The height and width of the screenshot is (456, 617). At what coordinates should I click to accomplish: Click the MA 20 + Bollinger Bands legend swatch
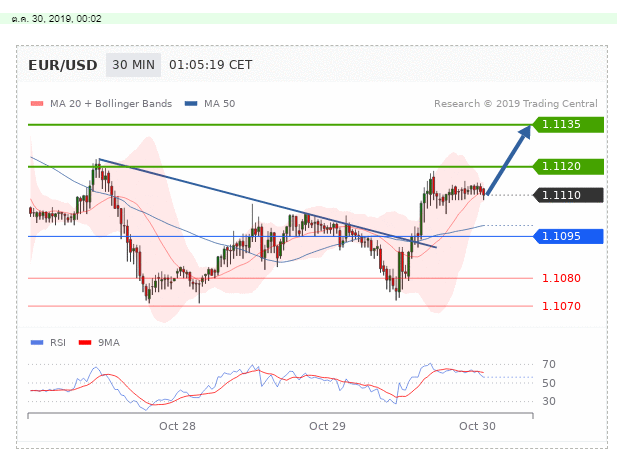click(37, 104)
